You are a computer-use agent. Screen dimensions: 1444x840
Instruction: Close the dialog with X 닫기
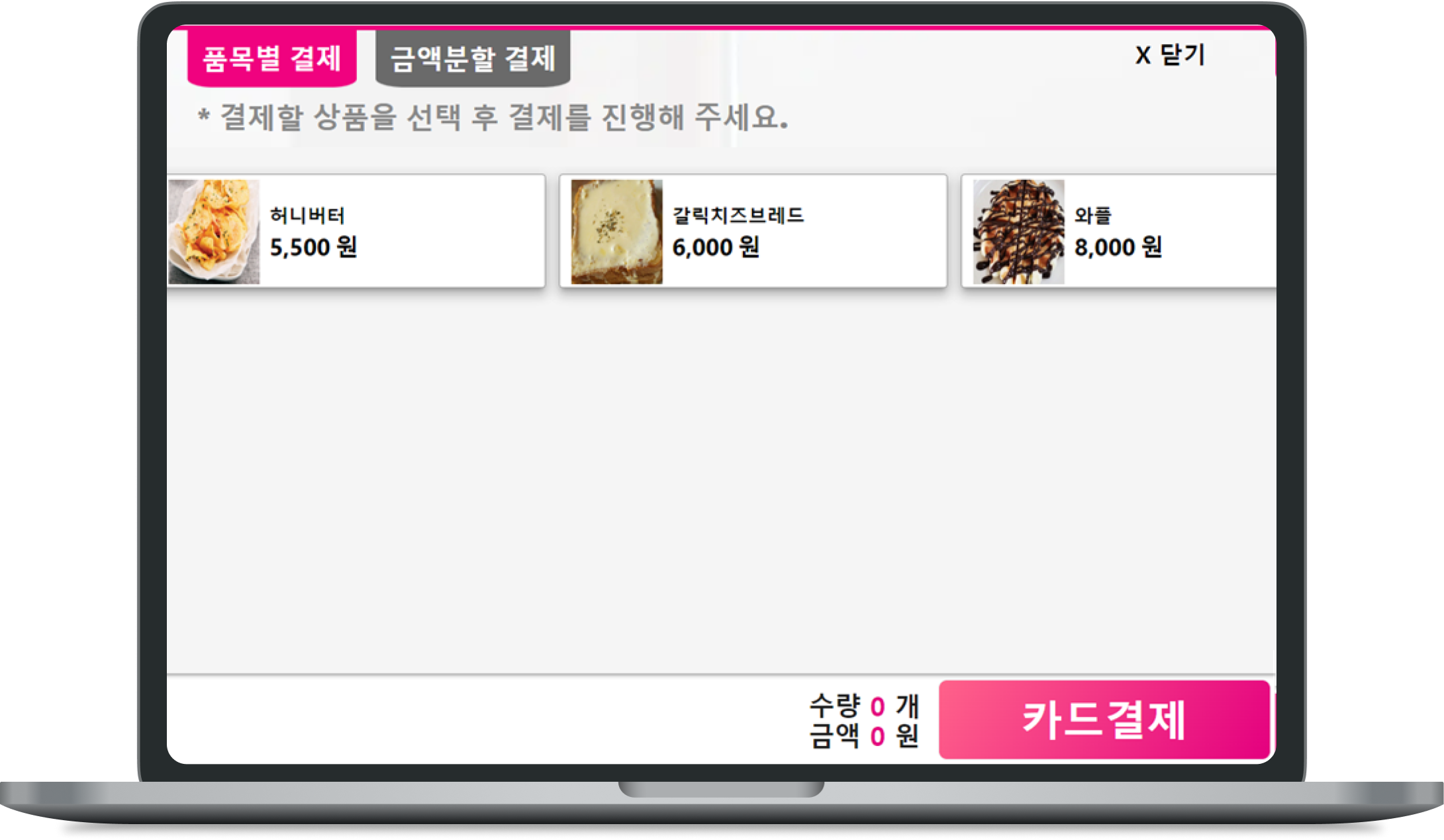click(x=1171, y=55)
